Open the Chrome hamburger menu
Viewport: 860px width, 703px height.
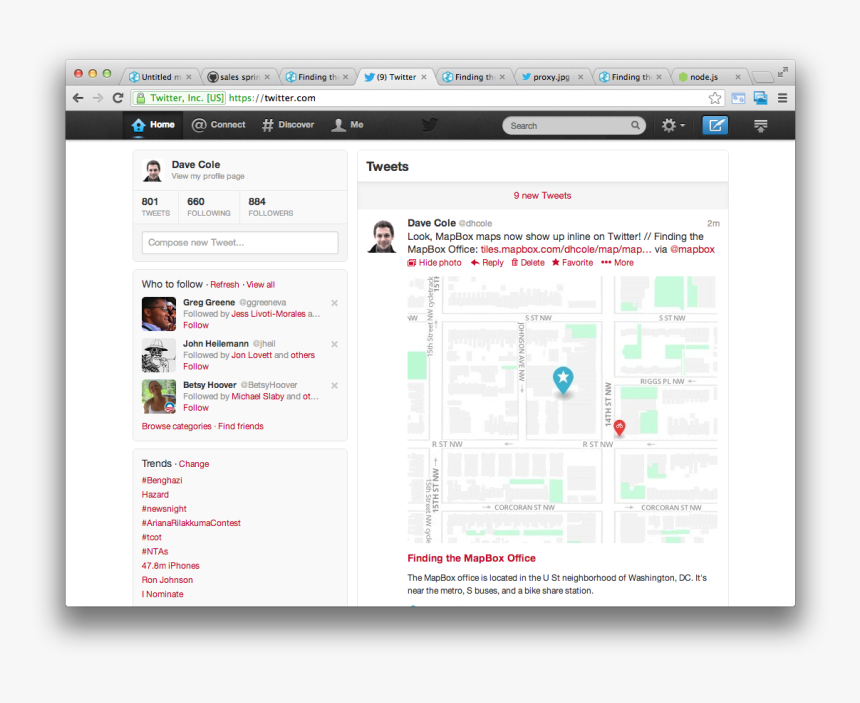click(x=783, y=98)
